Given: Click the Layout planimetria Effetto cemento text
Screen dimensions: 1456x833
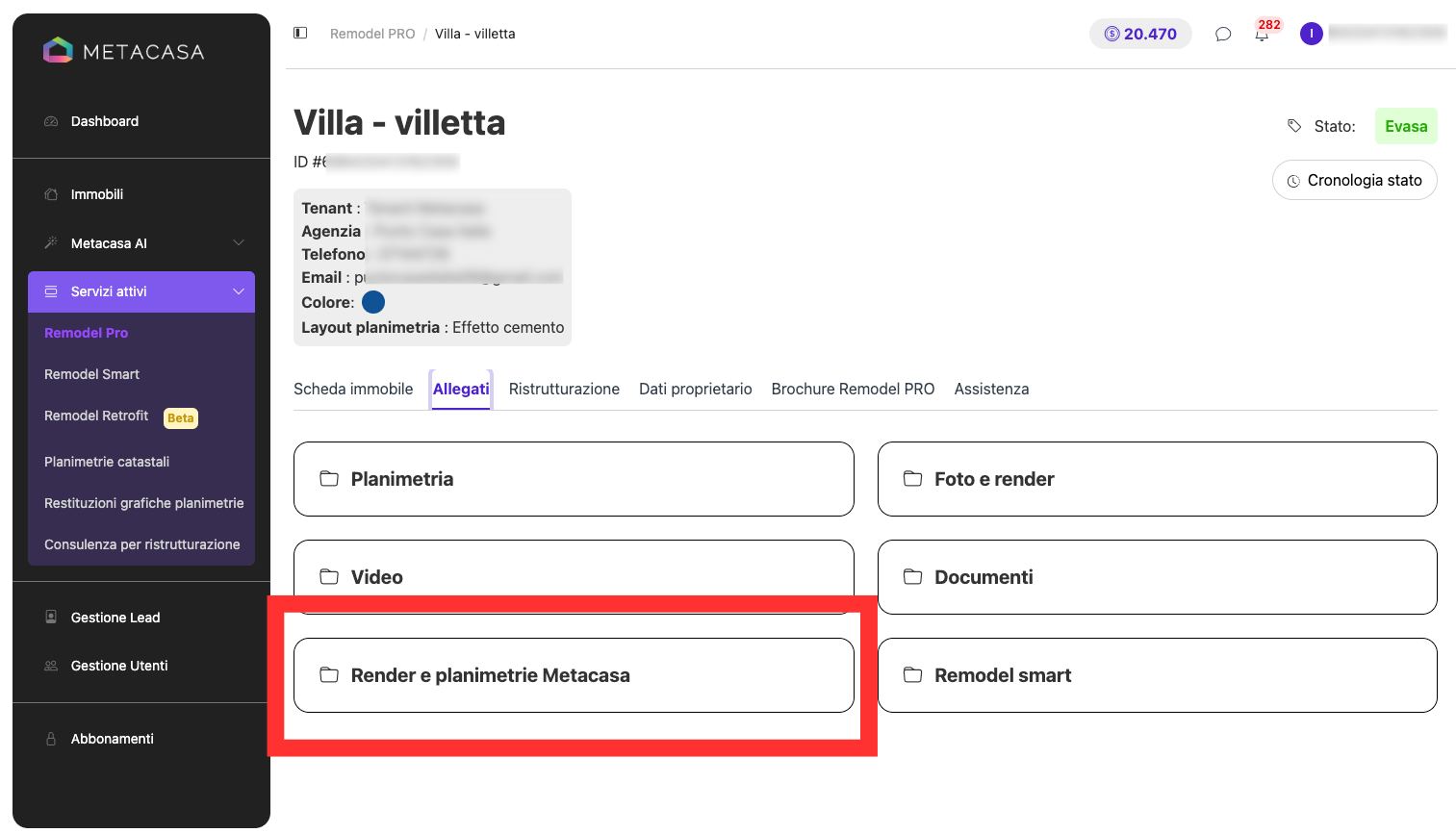Looking at the screenshot, I should 433,327.
